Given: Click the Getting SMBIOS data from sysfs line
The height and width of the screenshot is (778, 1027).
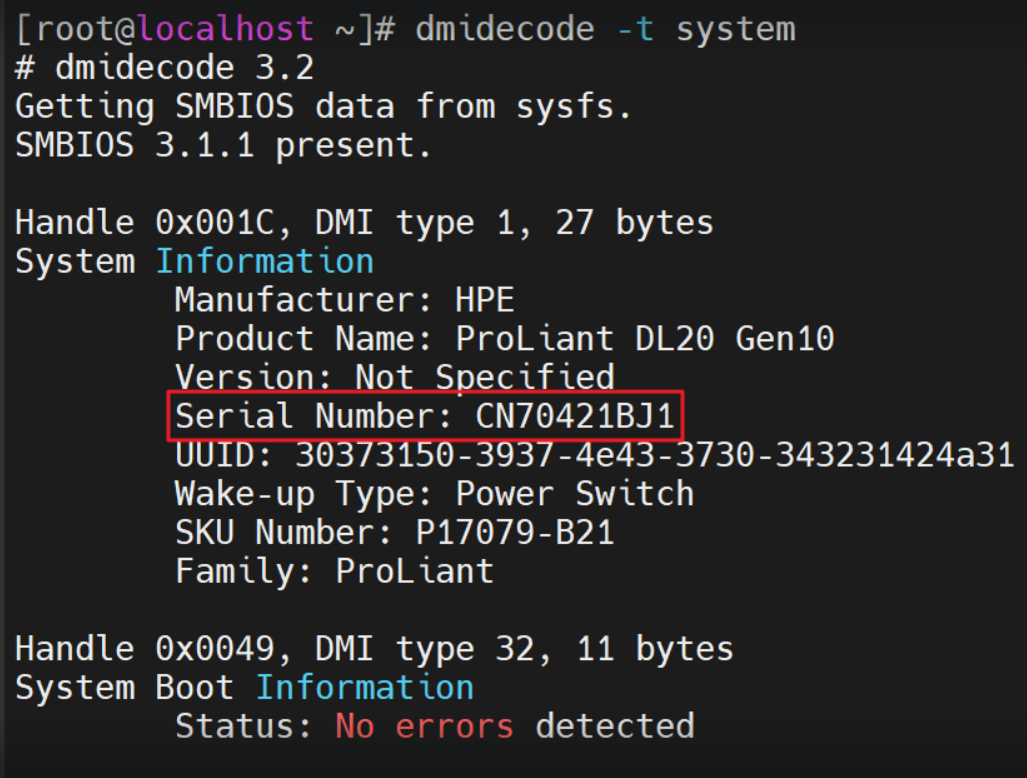Looking at the screenshot, I should pos(324,107).
